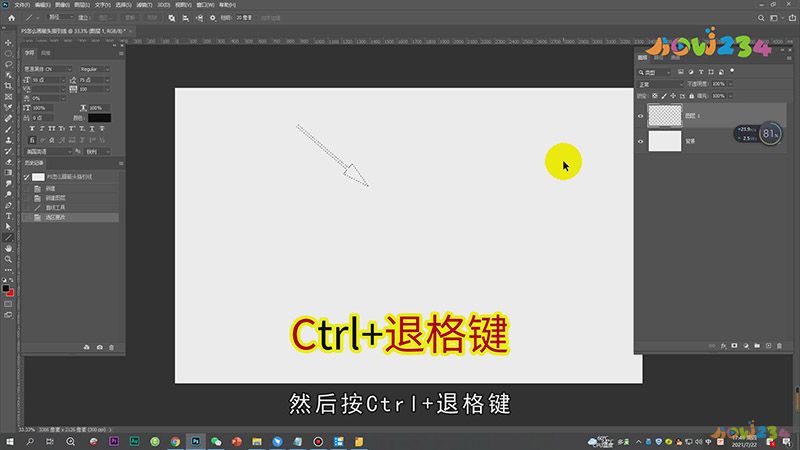Open font family dropdown in Character panel

48,69
